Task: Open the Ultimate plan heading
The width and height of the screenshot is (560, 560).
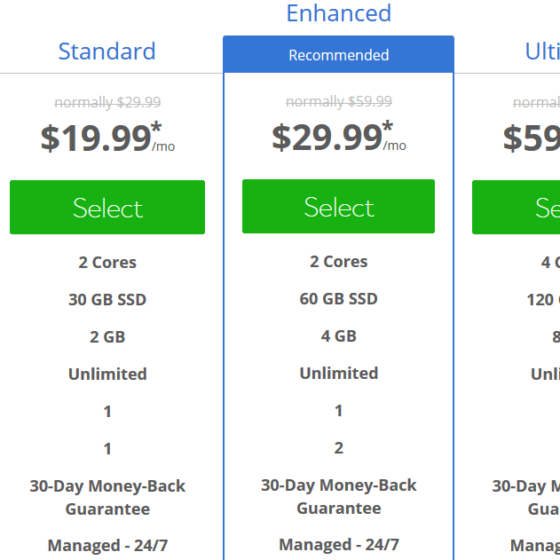Action: [542, 51]
